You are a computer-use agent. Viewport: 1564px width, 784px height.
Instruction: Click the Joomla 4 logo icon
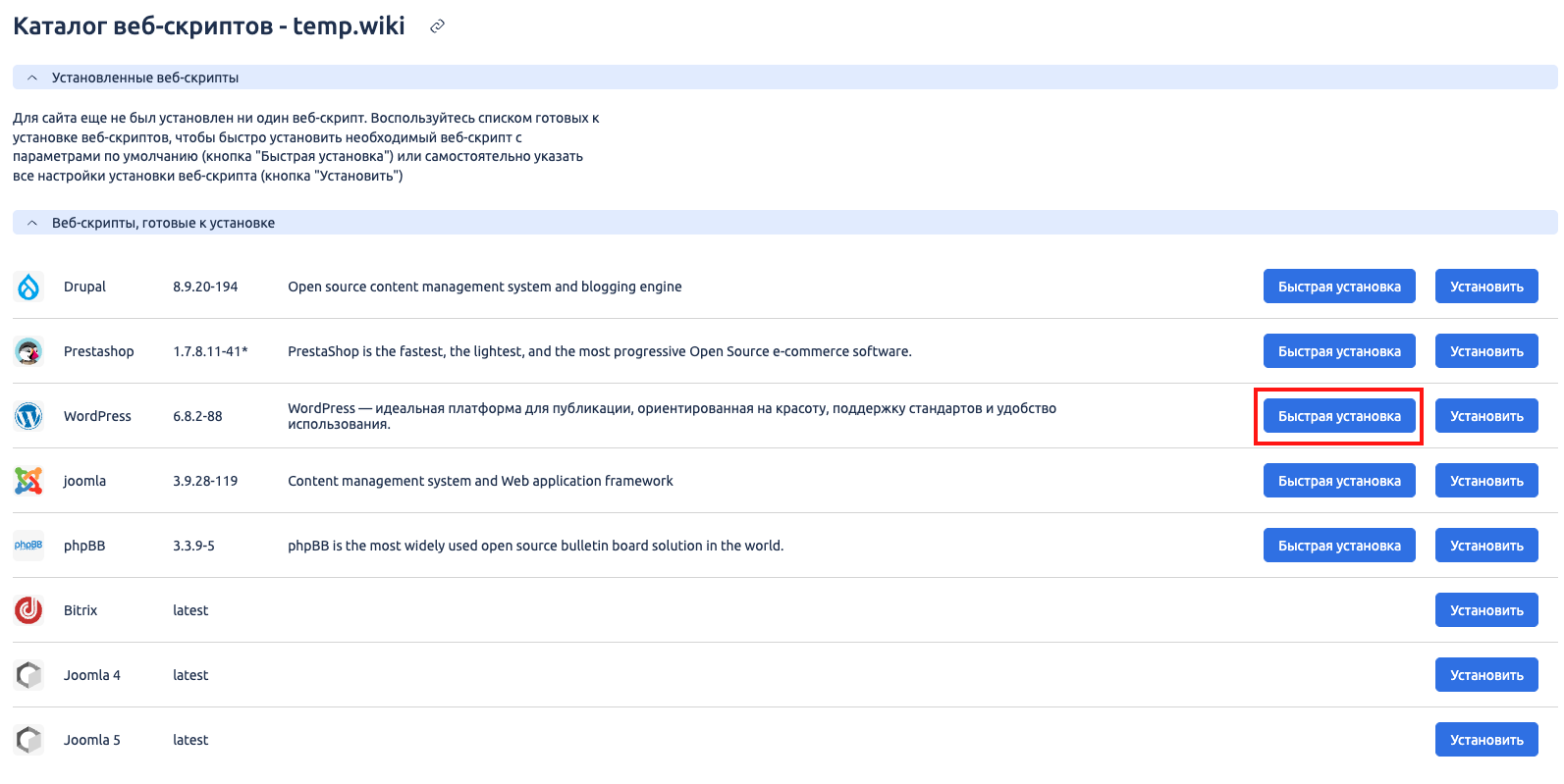tap(28, 675)
